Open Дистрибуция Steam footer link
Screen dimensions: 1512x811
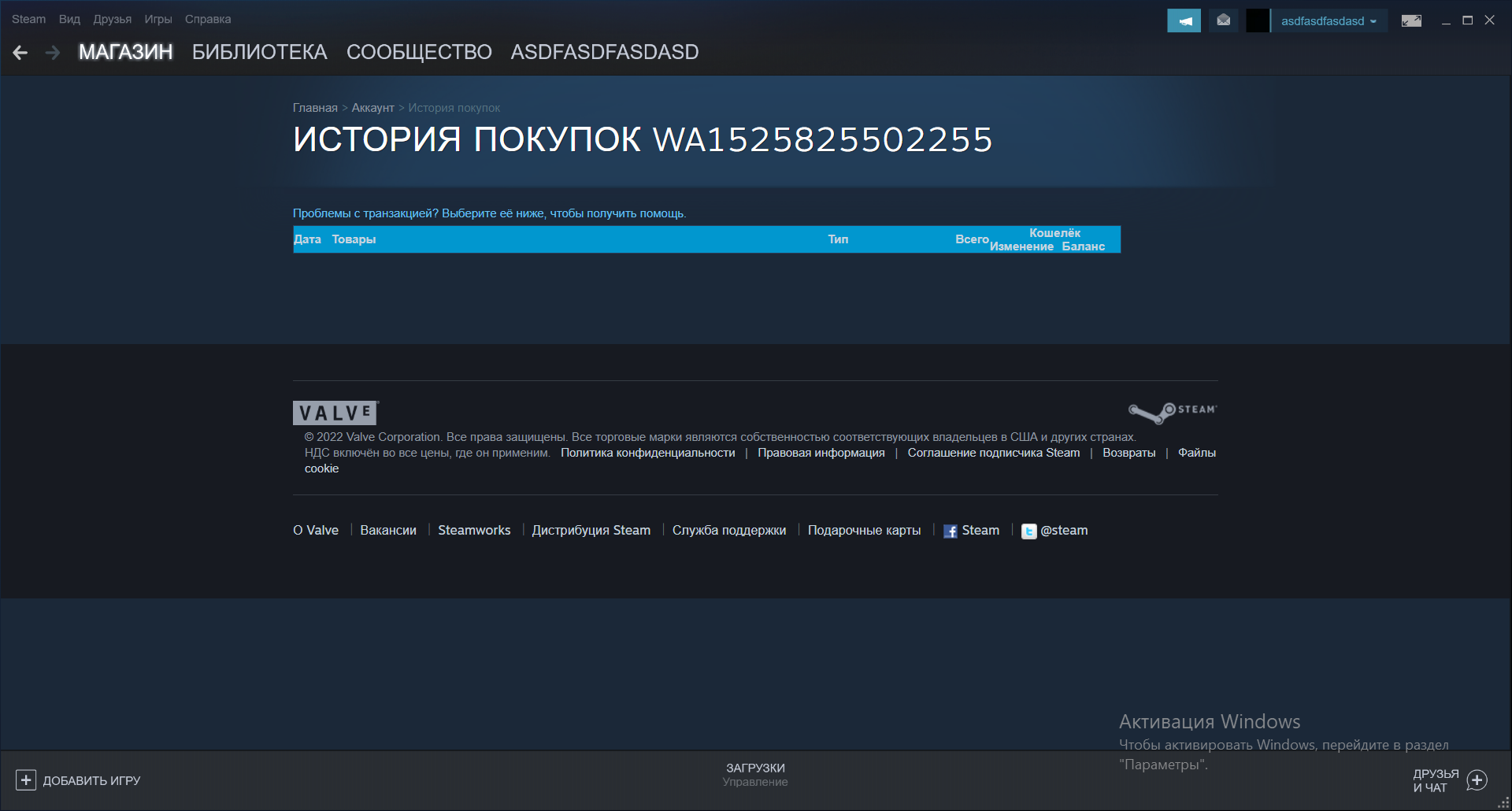[591, 531]
